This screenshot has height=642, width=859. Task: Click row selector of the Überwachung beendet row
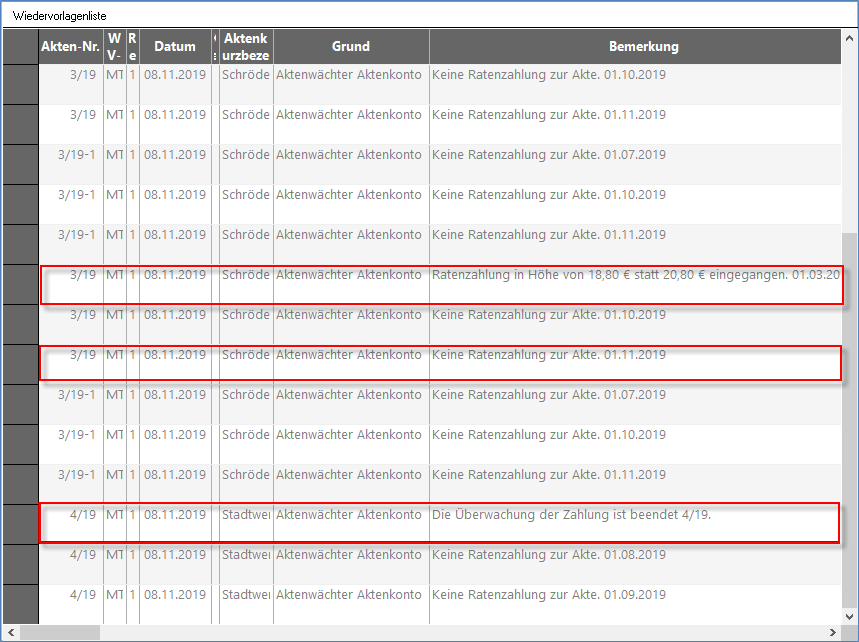coord(20,524)
